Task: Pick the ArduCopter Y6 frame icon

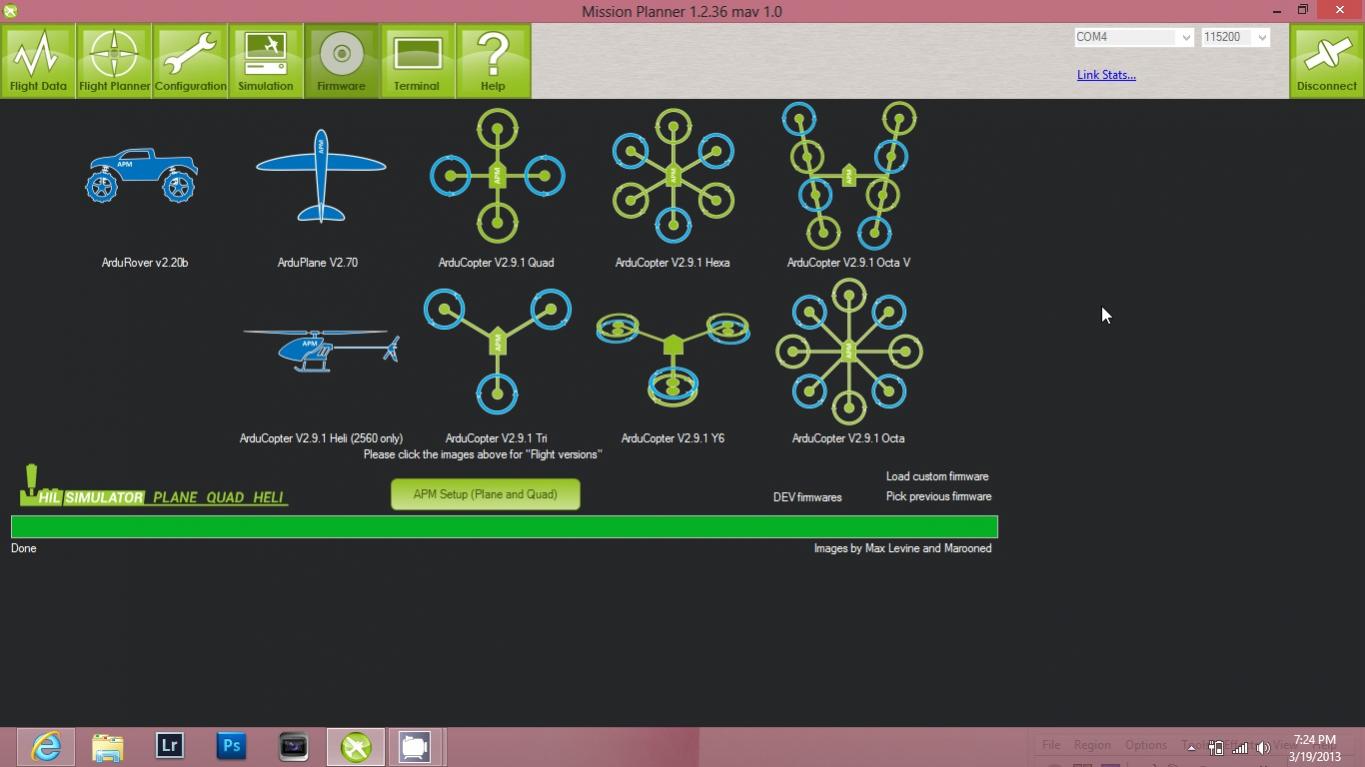Action: point(673,351)
